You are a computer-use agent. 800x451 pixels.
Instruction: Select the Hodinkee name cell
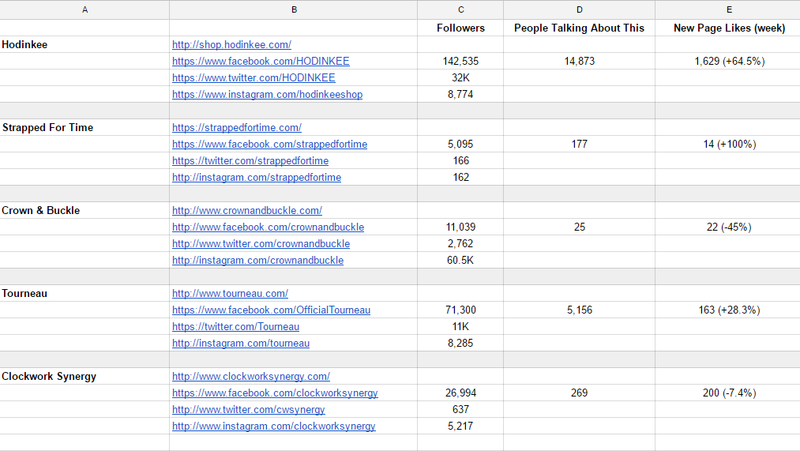click(85, 44)
